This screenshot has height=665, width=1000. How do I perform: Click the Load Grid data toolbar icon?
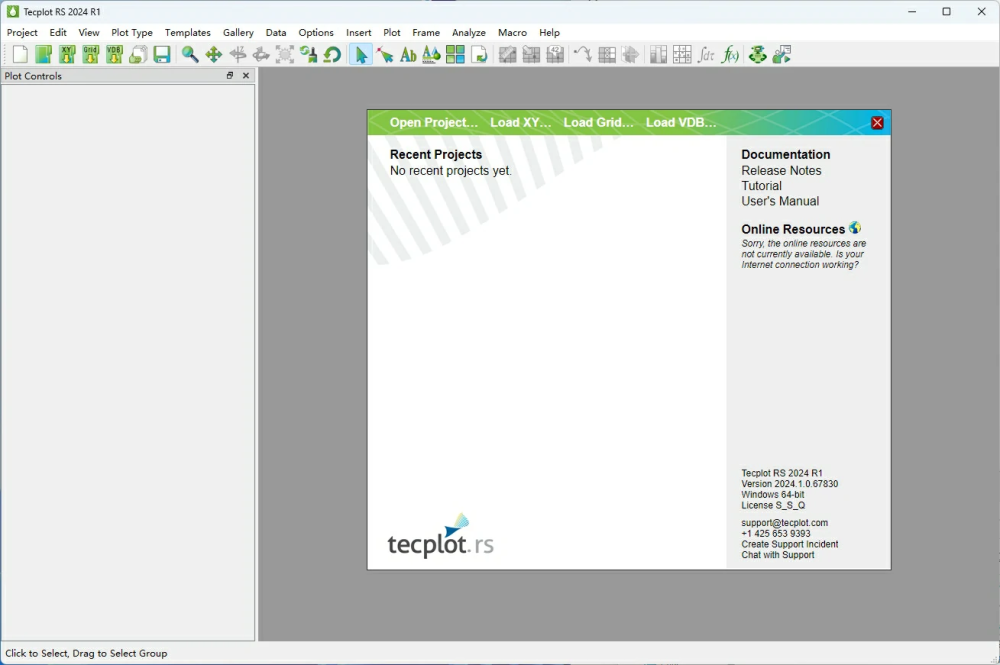(91, 55)
